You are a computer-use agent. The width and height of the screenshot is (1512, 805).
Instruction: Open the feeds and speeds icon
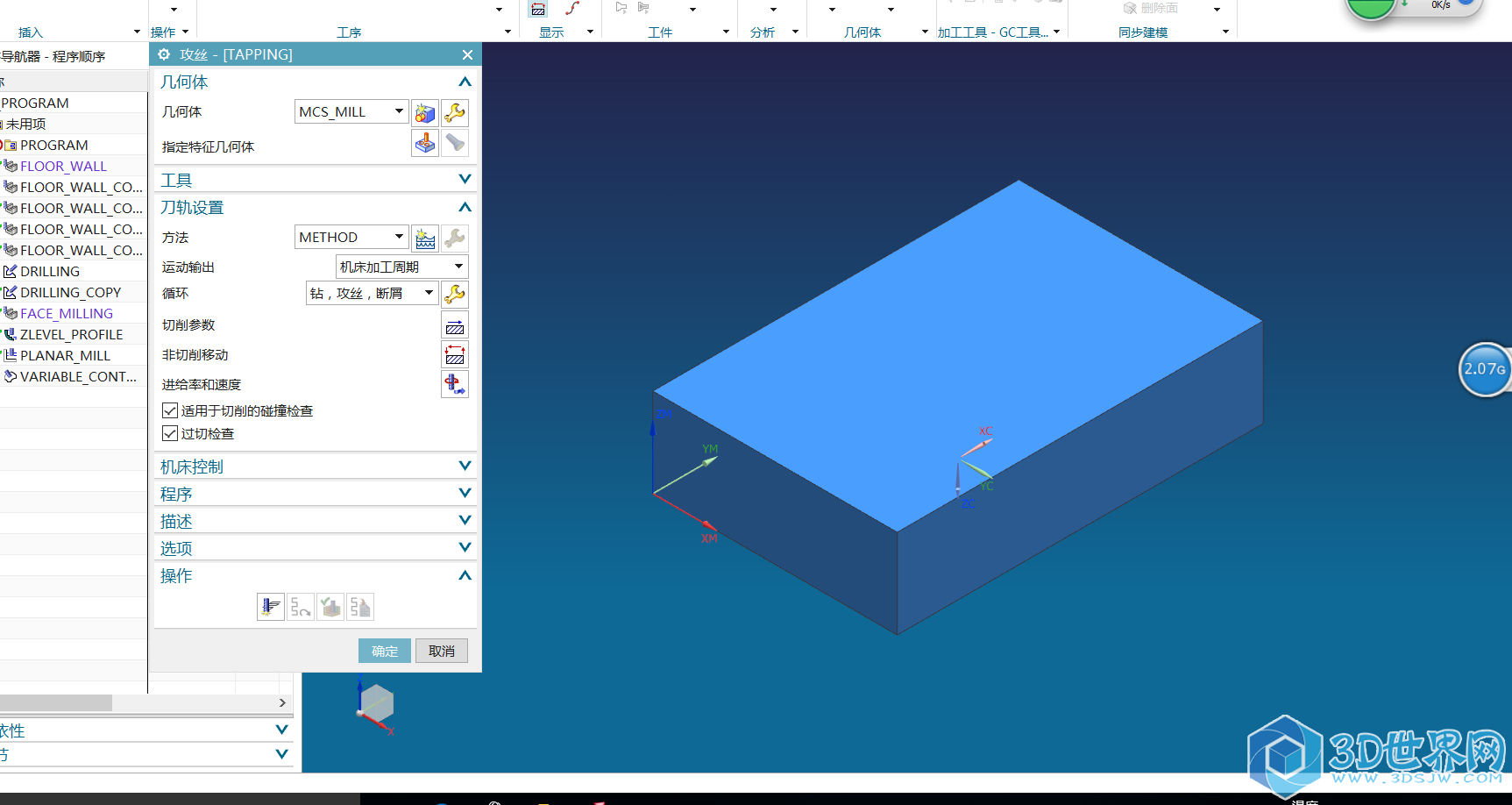coord(455,384)
